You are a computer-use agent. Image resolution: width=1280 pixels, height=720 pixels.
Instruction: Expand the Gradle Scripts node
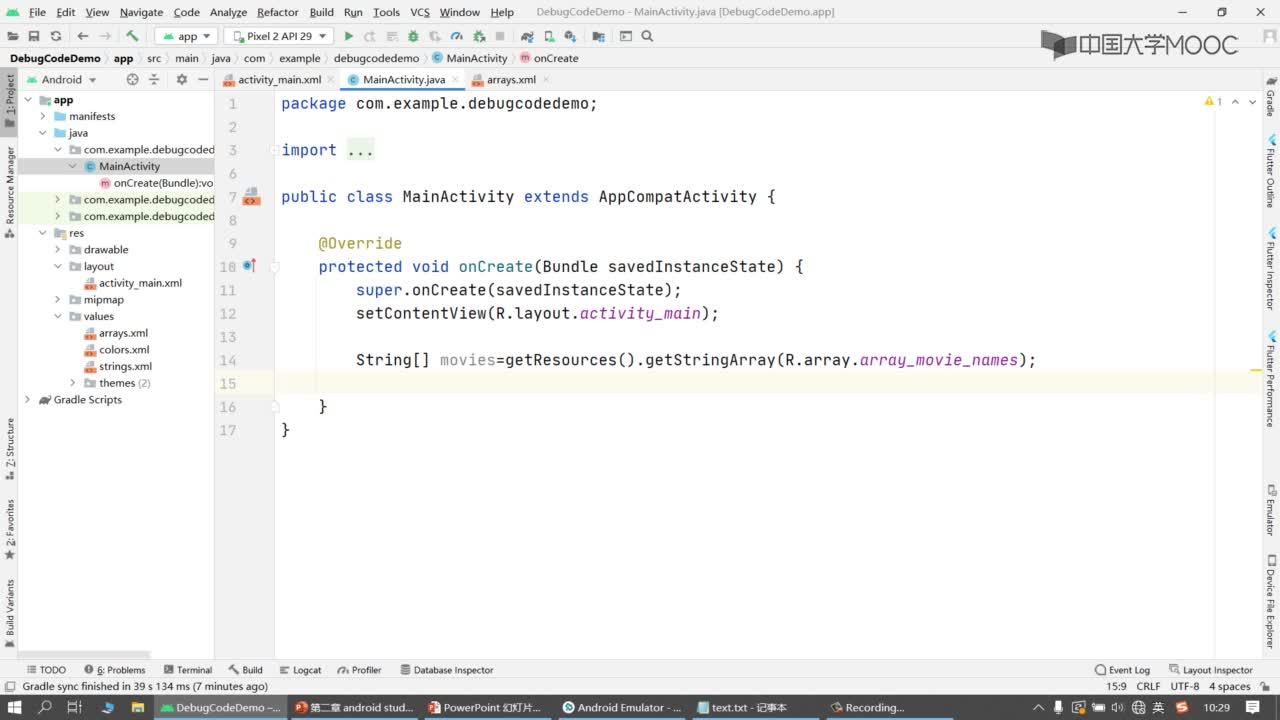pyautogui.click(x=28, y=400)
